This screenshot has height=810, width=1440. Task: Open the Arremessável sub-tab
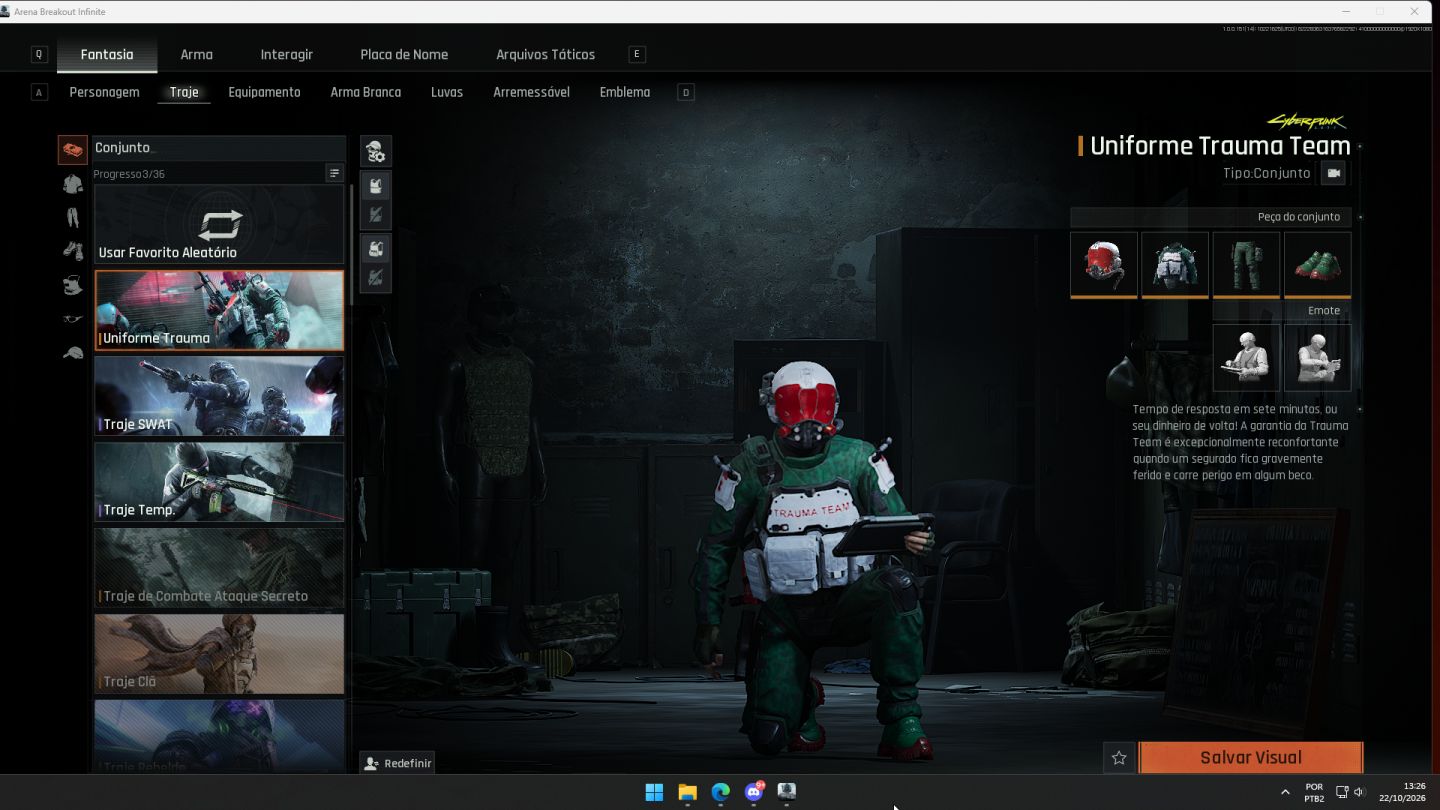point(531,92)
